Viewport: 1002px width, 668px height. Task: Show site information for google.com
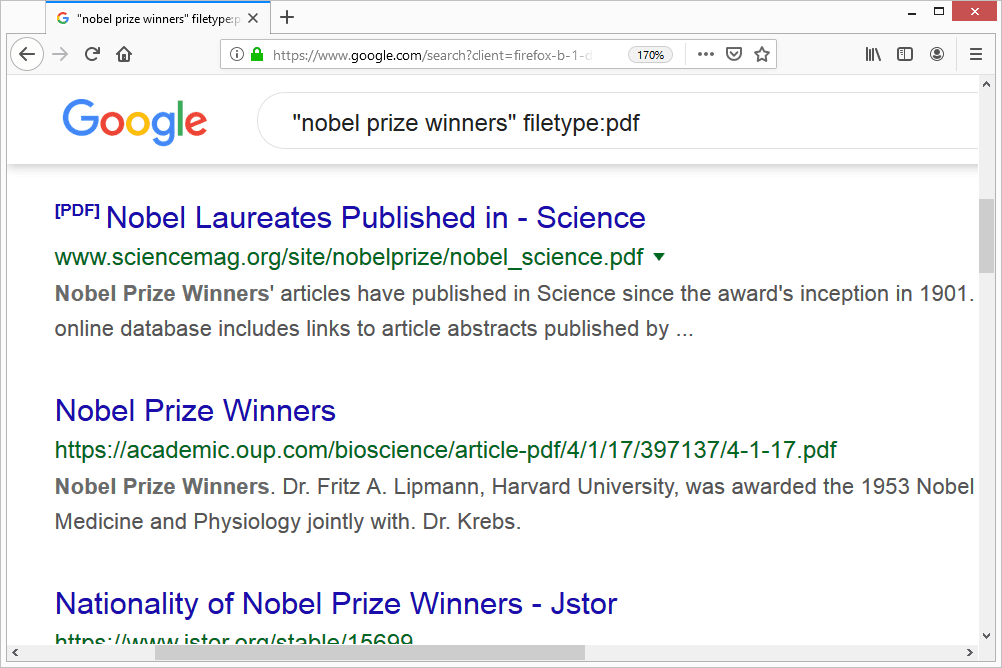click(237, 55)
